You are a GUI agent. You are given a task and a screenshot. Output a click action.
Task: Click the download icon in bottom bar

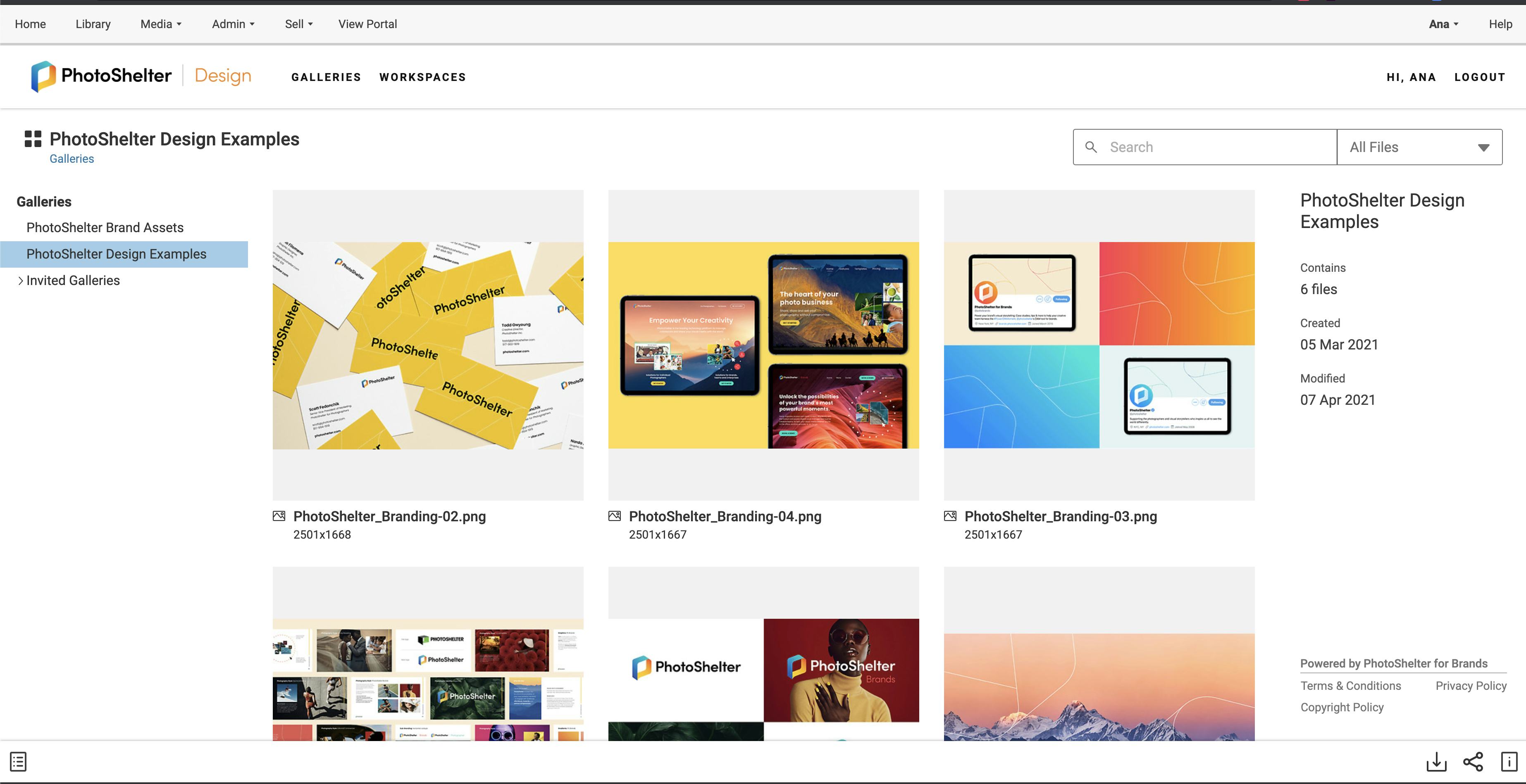[1436, 762]
